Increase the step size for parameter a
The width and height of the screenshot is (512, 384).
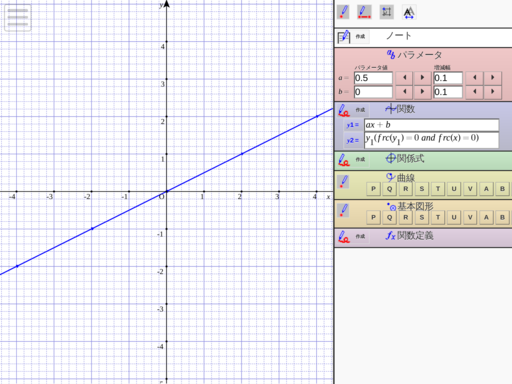(493, 78)
